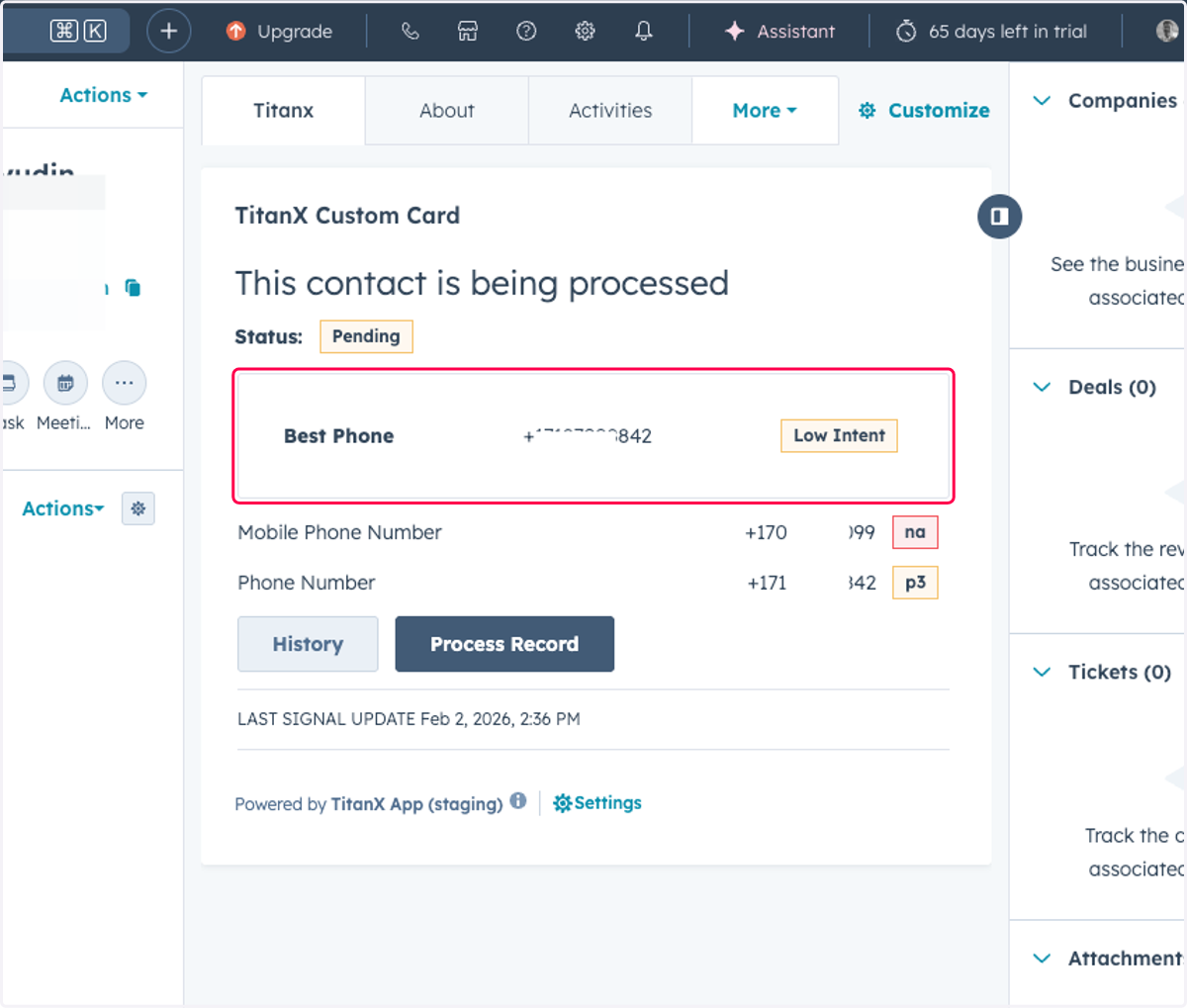
Task: Collapse the Companies section chevron
Action: 1042,101
